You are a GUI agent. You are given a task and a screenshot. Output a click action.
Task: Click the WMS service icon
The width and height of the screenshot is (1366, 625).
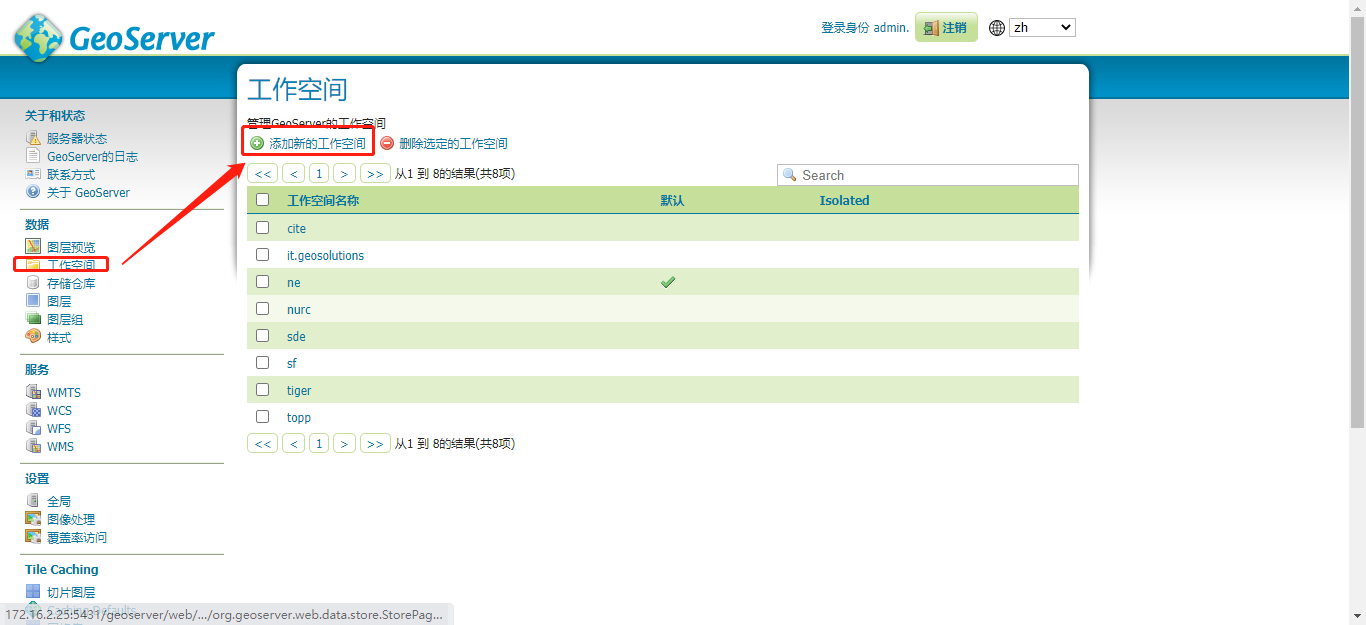33,446
